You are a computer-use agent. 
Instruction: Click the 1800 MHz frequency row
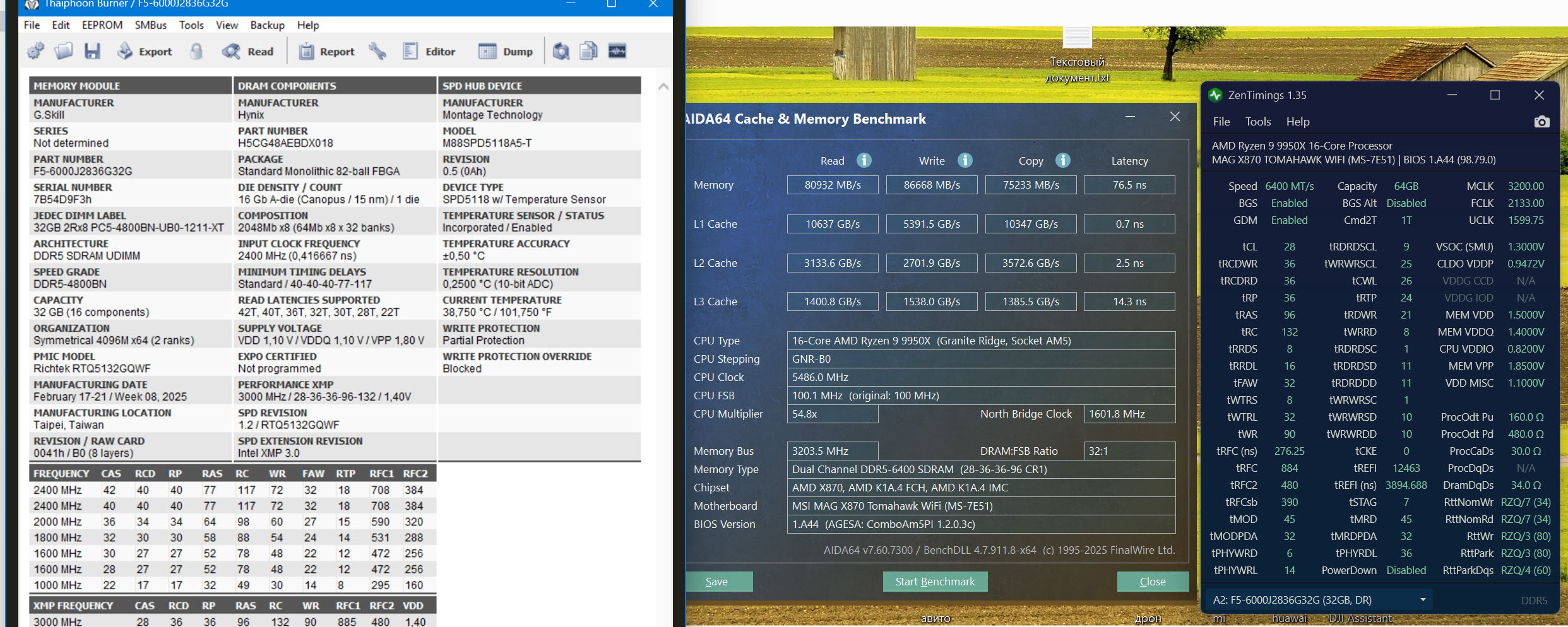point(232,537)
